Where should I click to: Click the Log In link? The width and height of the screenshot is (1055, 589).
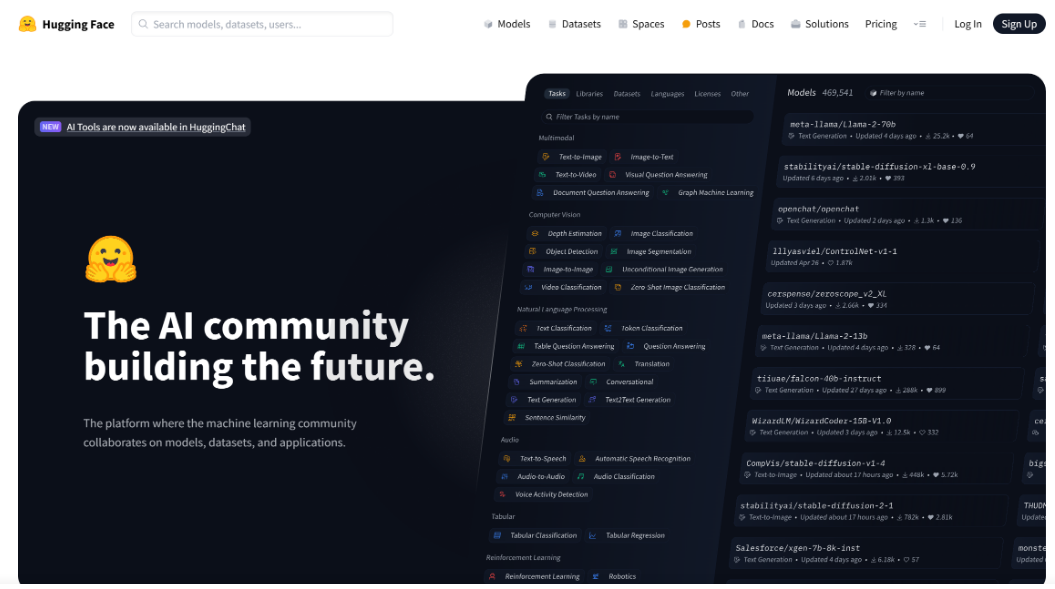click(968, 24)
